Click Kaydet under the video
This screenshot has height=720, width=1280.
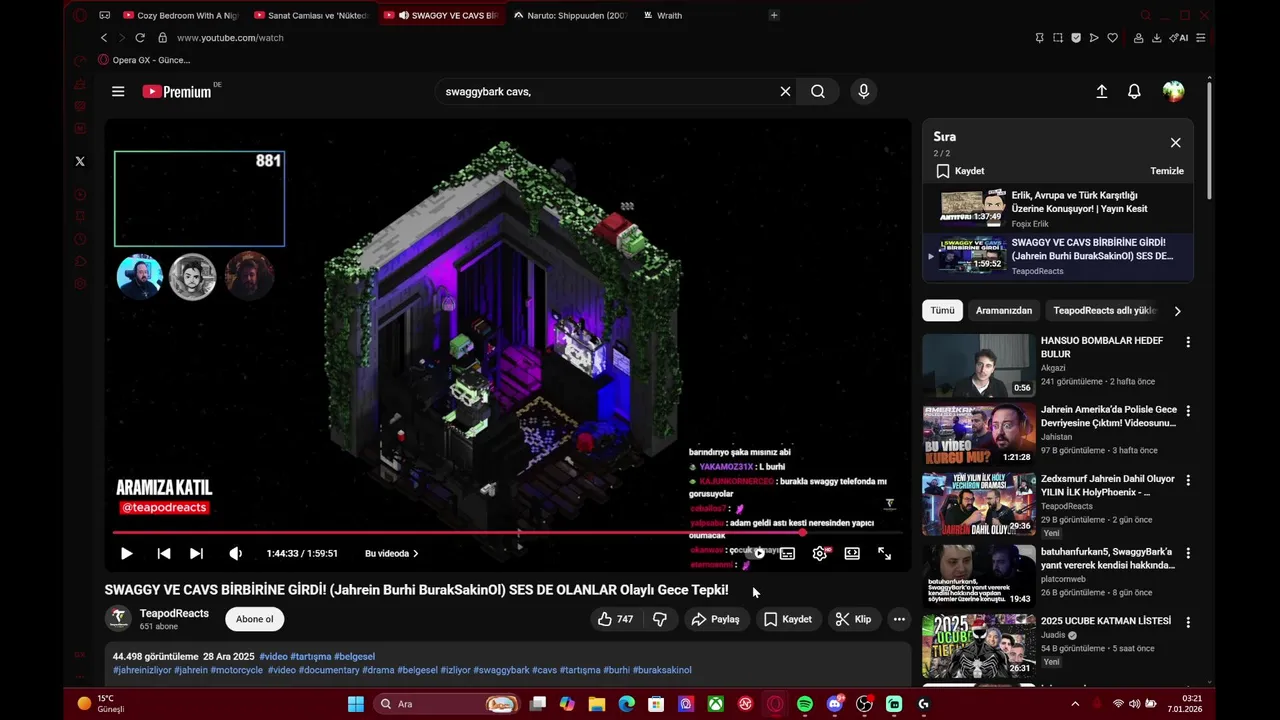point(788,619)
